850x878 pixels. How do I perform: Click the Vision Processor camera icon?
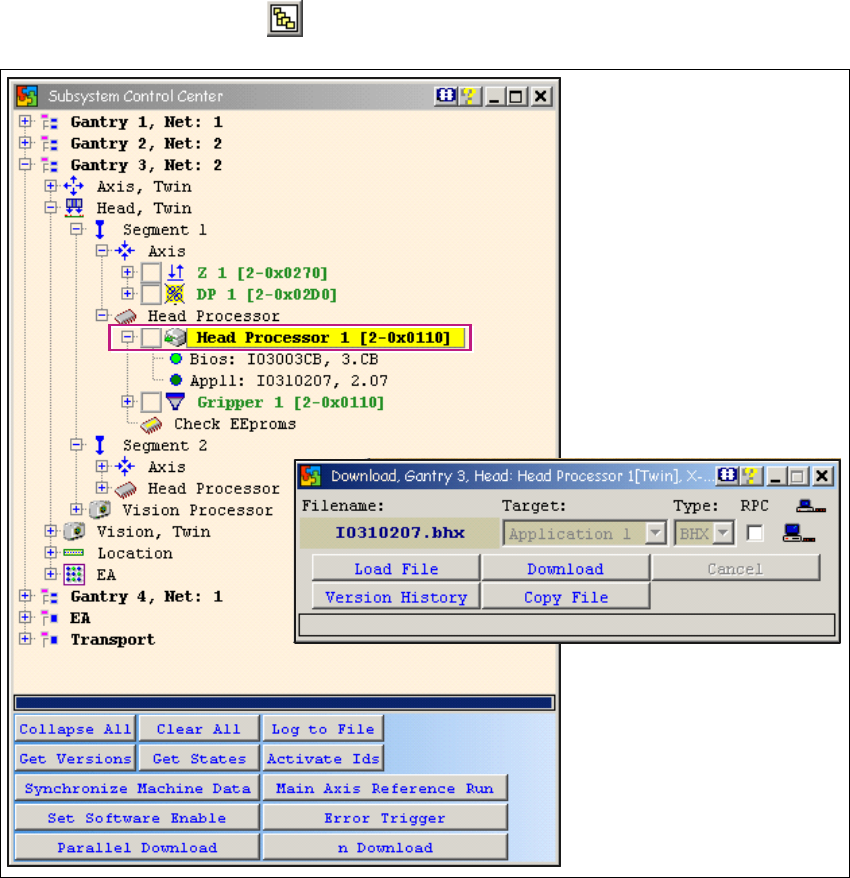[100, 510]
